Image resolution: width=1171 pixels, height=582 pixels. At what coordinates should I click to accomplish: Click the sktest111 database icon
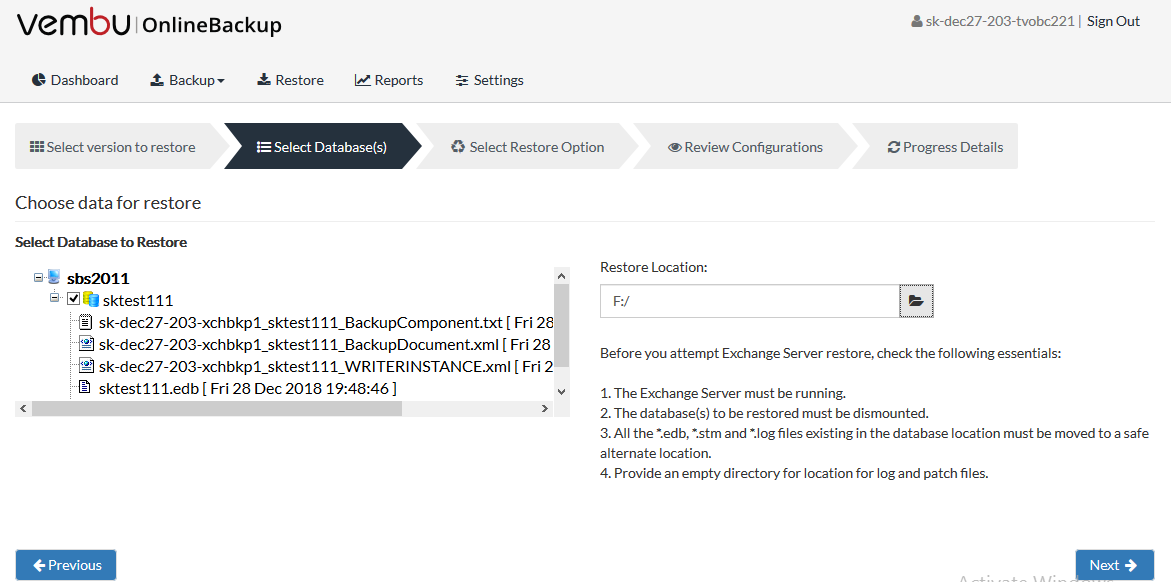tap(91, 300)
